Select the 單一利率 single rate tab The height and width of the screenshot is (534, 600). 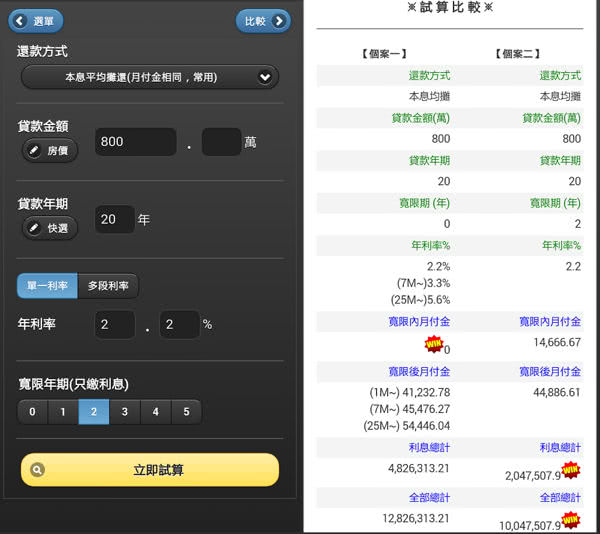(x=47, y=286)
